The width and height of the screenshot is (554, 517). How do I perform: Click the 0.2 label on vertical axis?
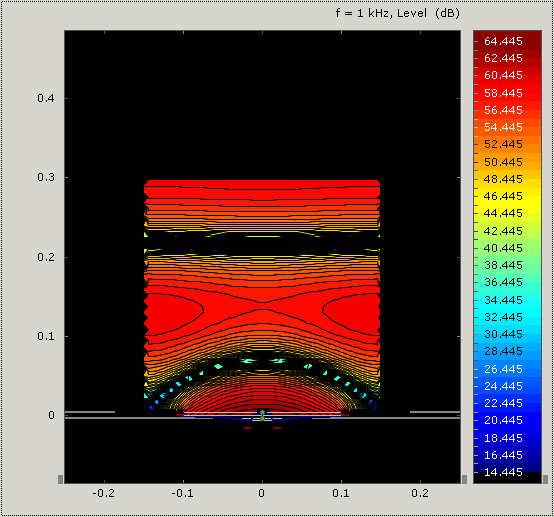tap(46, 257)
